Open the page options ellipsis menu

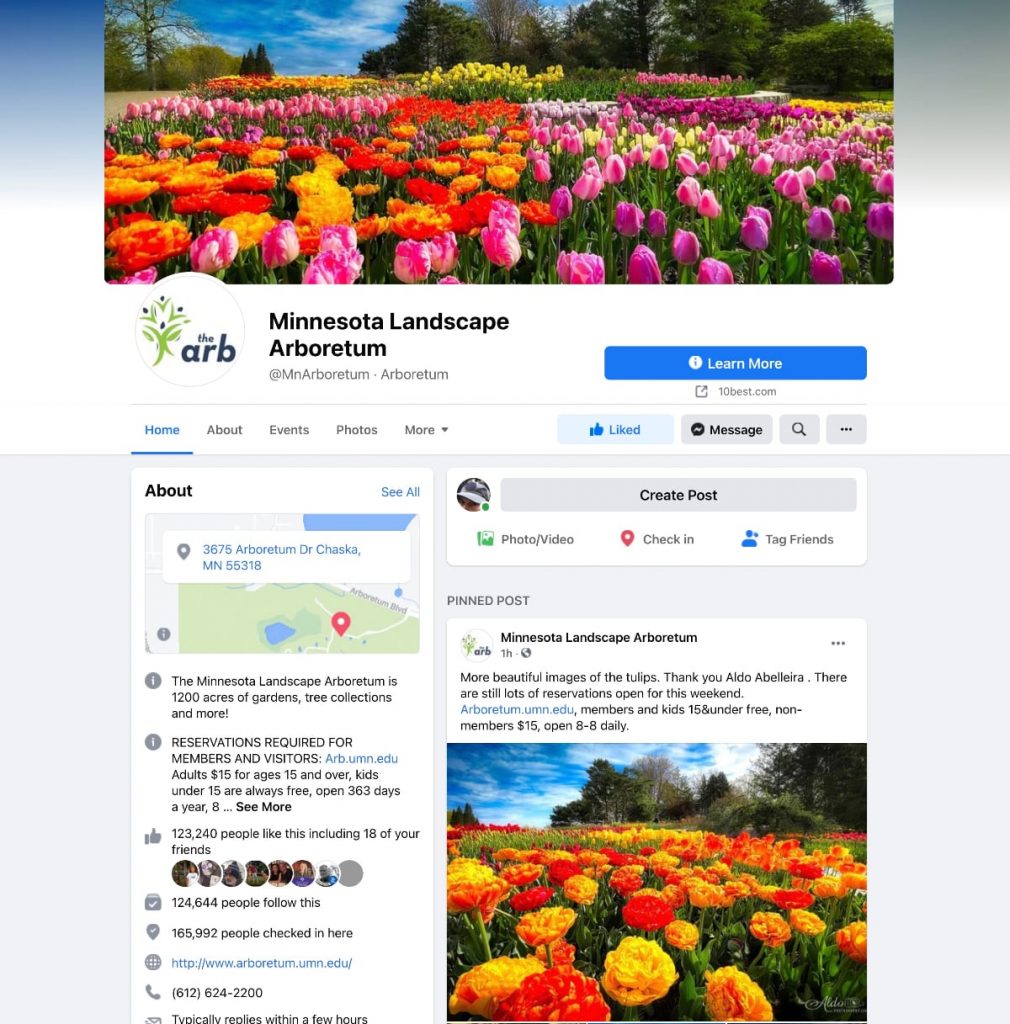846,429
